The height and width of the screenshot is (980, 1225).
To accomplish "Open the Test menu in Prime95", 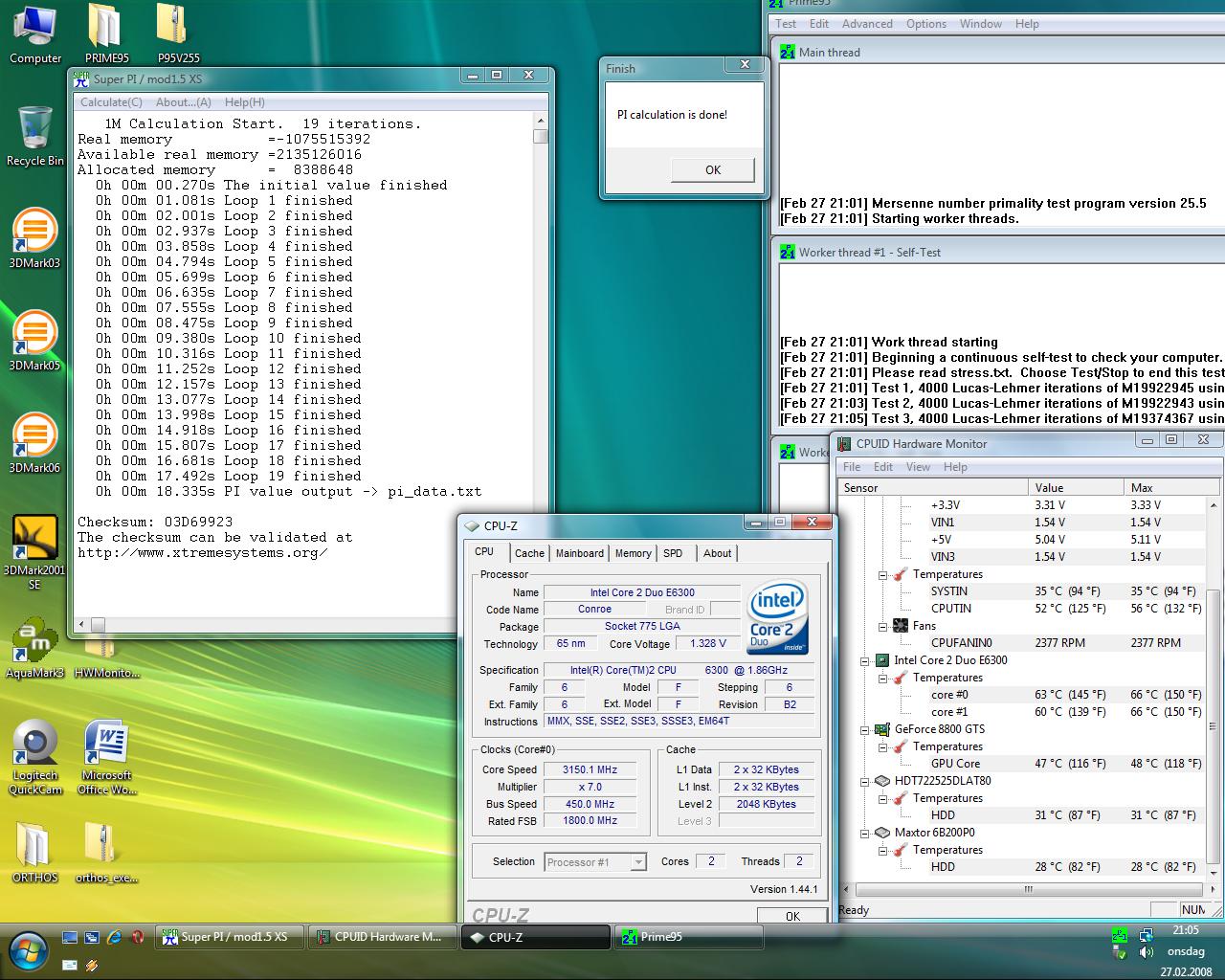I will point(786,24).
